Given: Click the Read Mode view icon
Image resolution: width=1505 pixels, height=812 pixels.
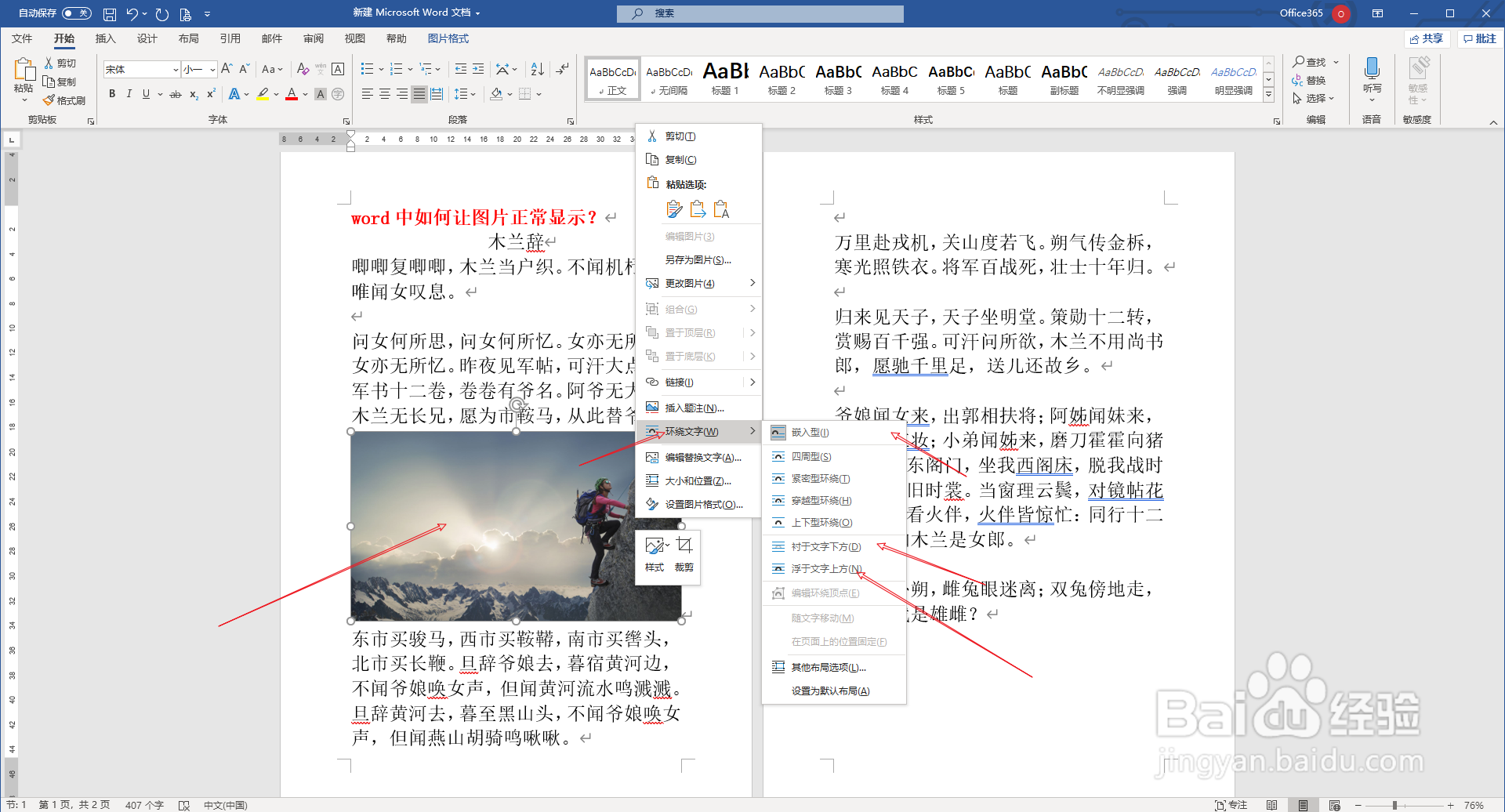Looking at the screenshot, I should click(1271, 805).
